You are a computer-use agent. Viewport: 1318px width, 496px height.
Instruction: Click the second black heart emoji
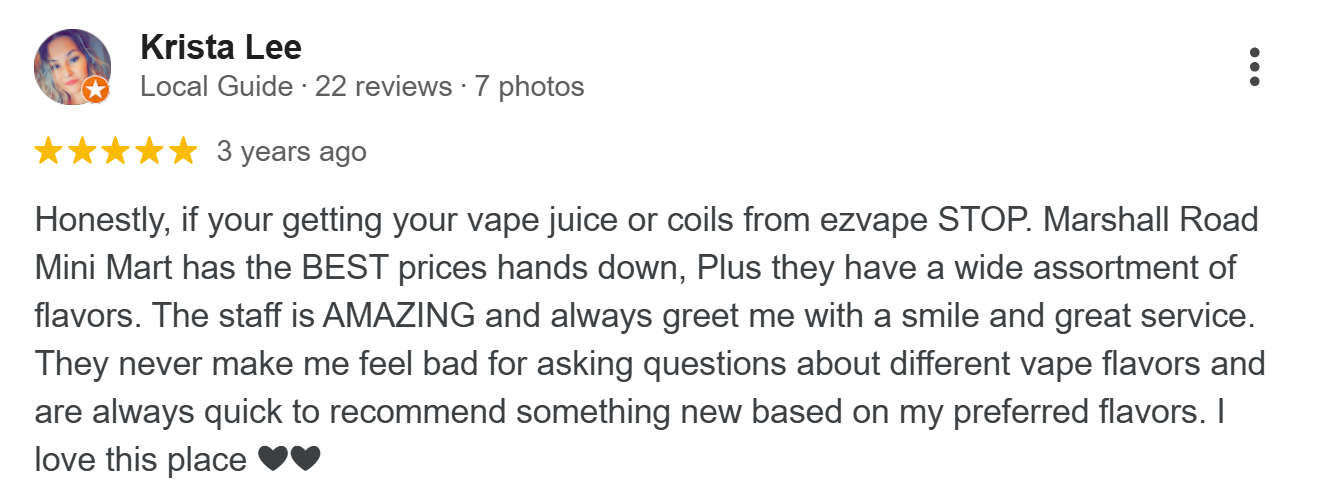305,460
